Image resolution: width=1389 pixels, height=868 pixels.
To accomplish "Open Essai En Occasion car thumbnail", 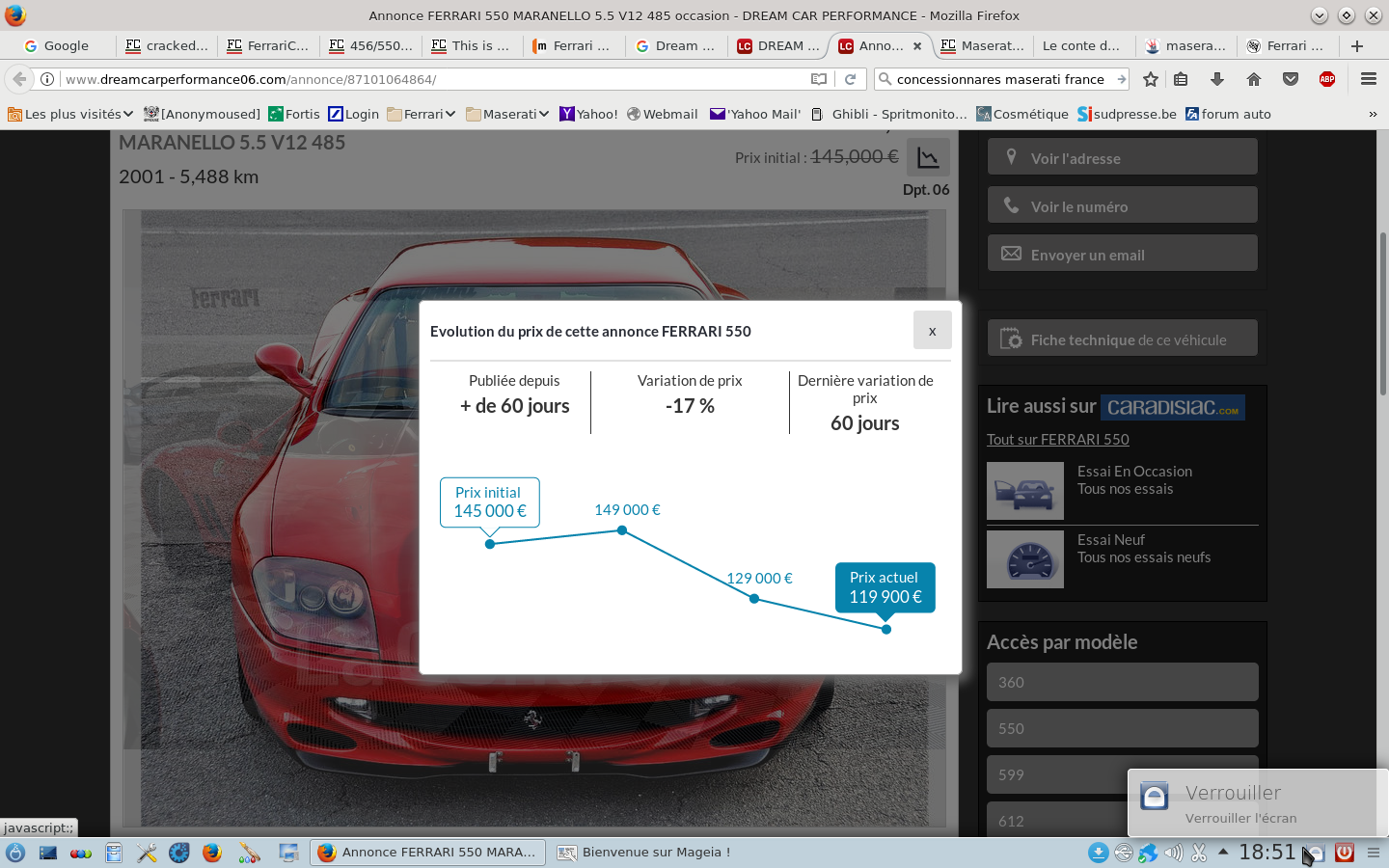I will 1024,491.
